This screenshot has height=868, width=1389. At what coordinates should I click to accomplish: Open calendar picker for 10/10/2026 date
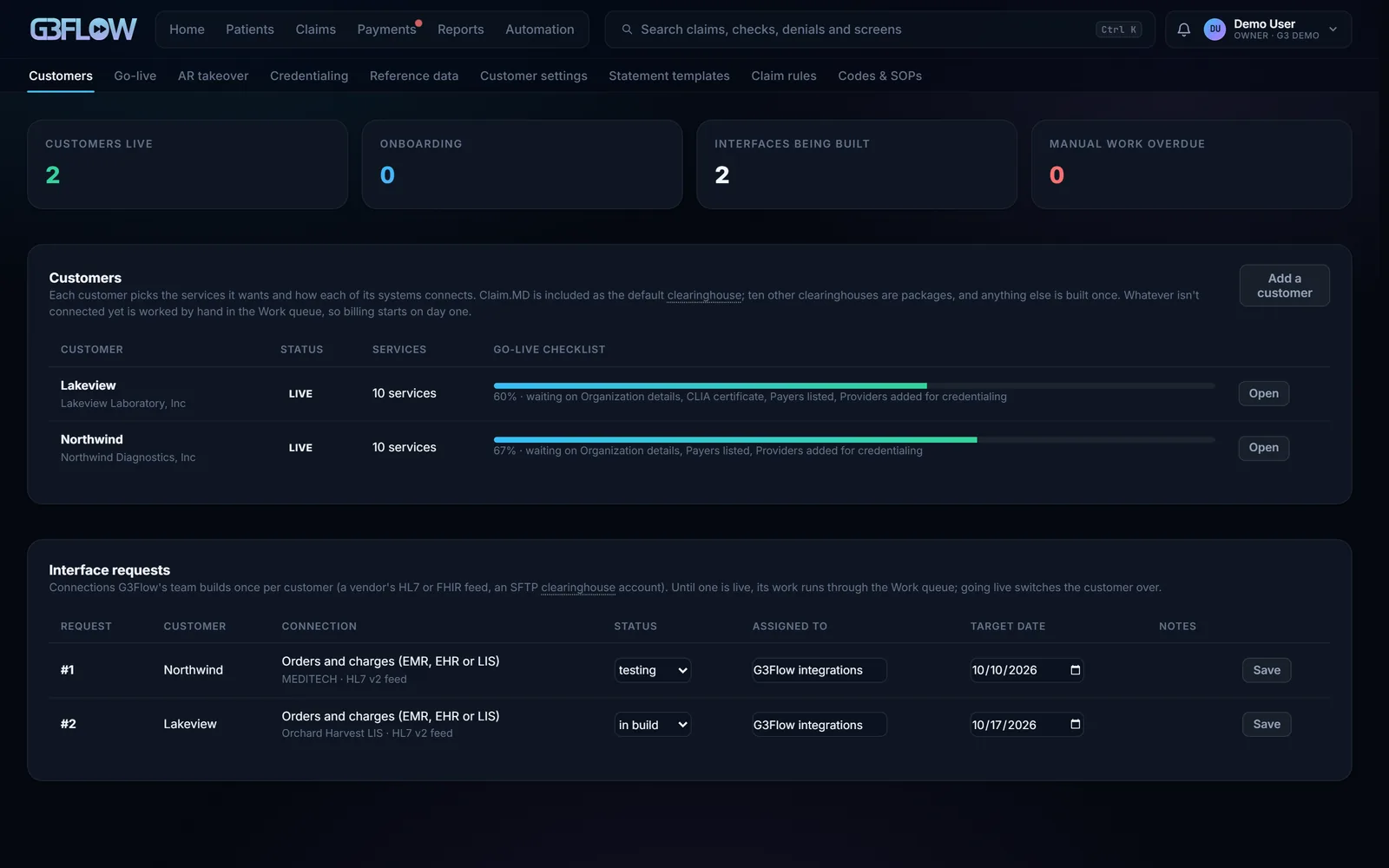(x=1075, y=670)
